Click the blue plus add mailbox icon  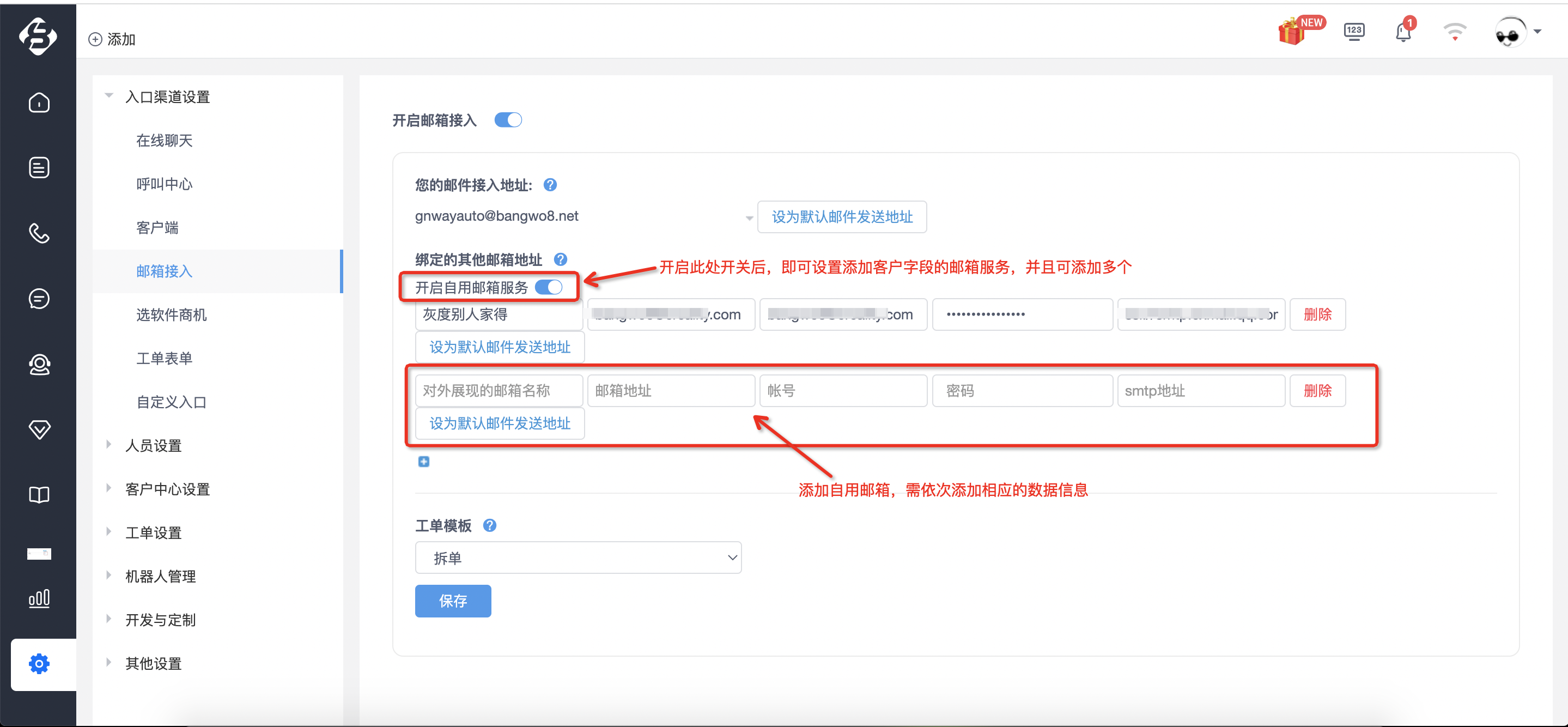pos(424,461)
